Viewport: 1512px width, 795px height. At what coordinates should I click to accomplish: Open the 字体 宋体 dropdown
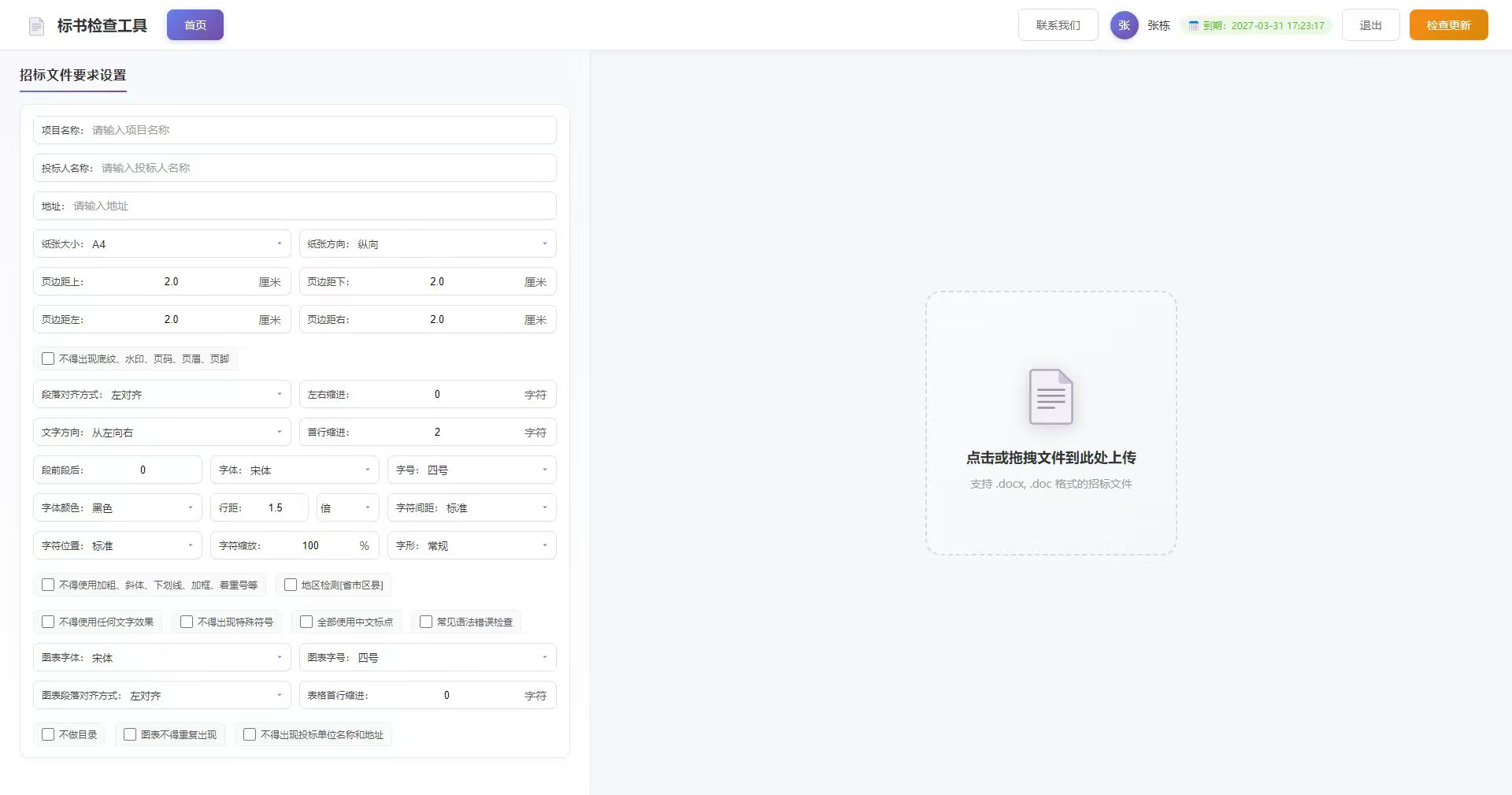[295, 470]
